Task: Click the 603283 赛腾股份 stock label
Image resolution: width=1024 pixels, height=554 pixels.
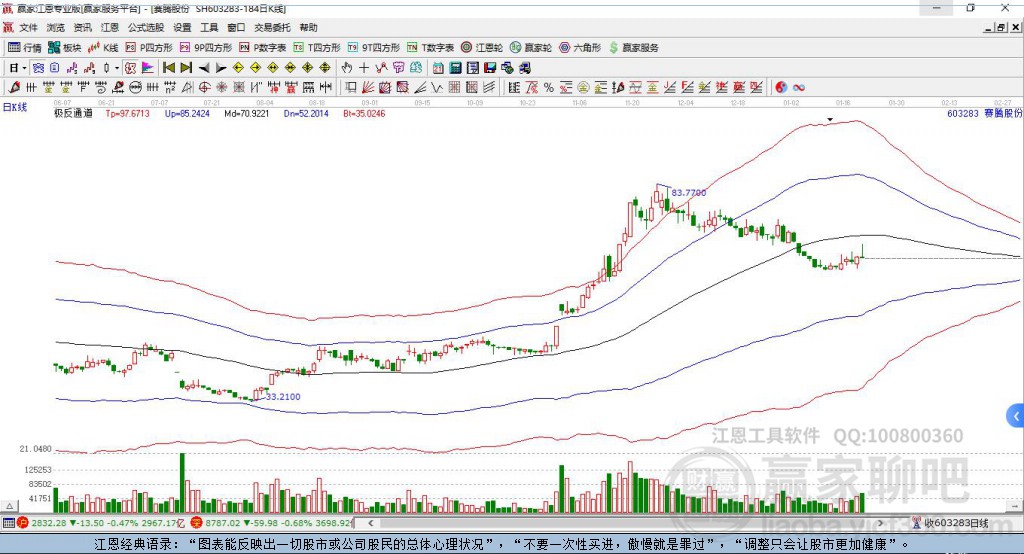Action: click(x=985, y=113)
